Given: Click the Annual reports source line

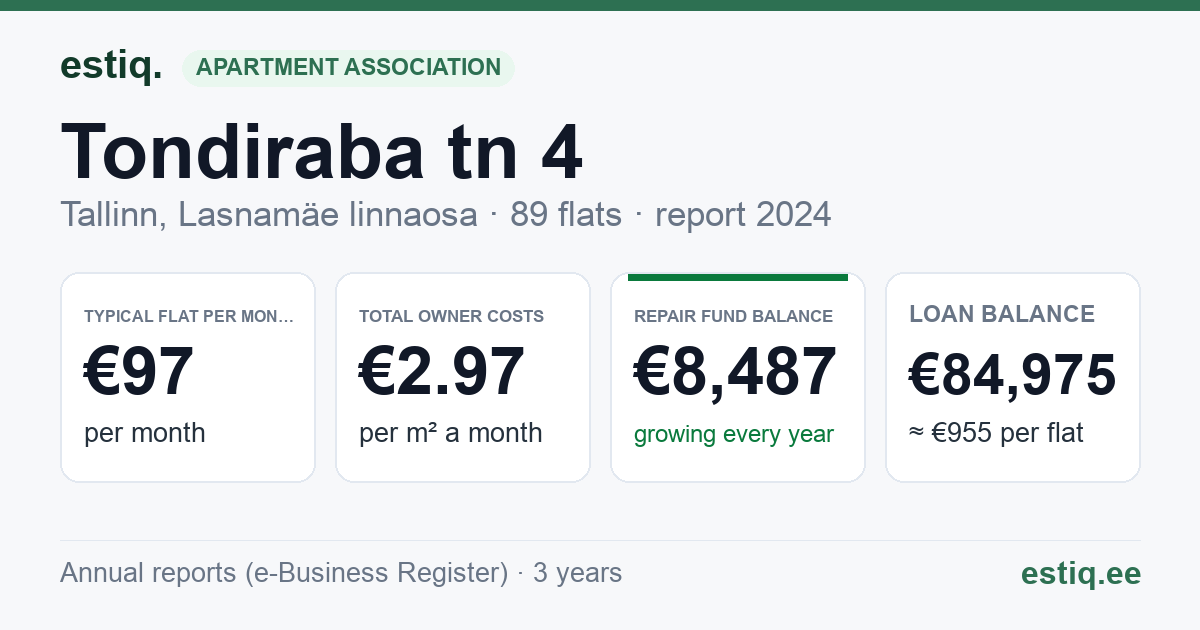Looking at the screenshot, I should (x=341, y=573).
